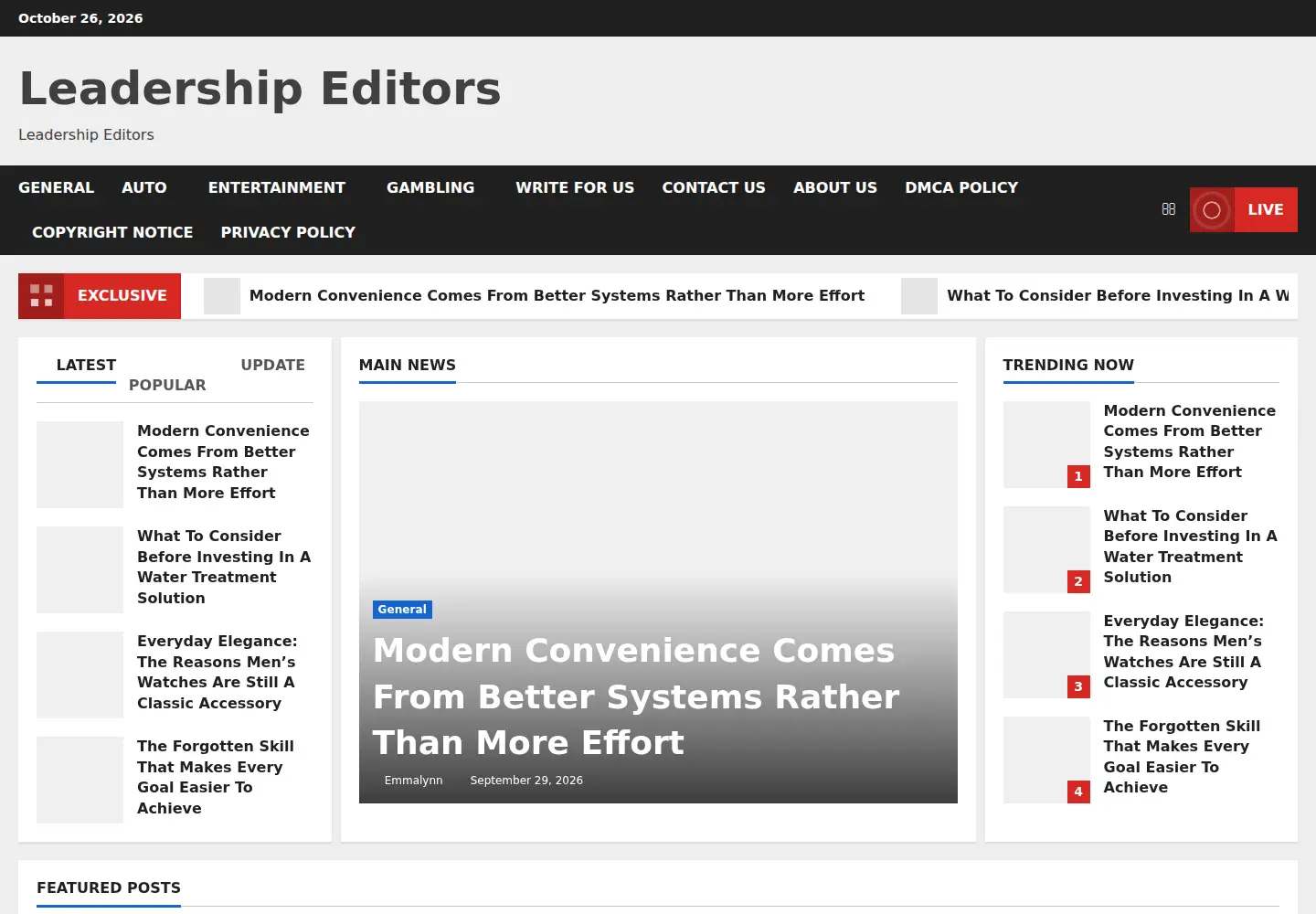1316x914 pixels.
Task: Click the Trending Now thumbnail numbered 3
Action: pyautogui.click(x=1046, y=654)
